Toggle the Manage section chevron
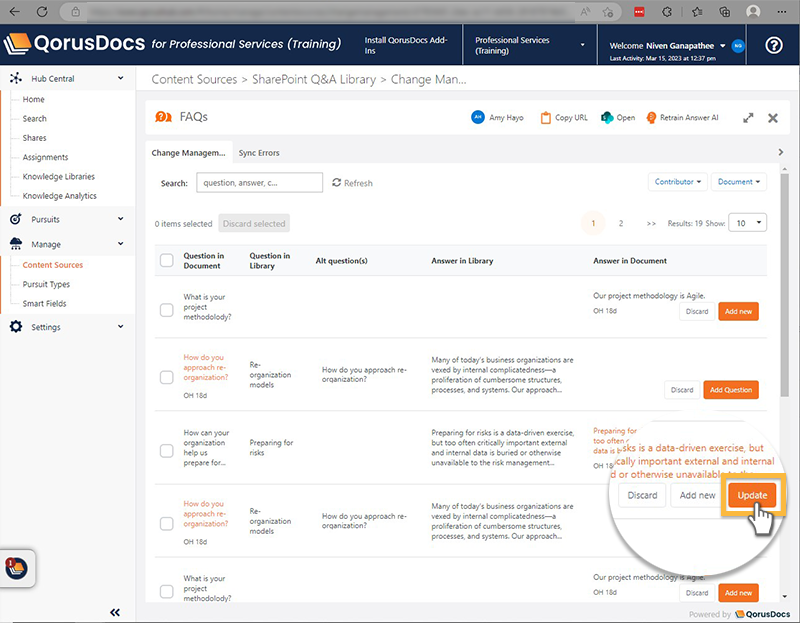This screenshot has width=800, height=623. click(x=120, y=244)
